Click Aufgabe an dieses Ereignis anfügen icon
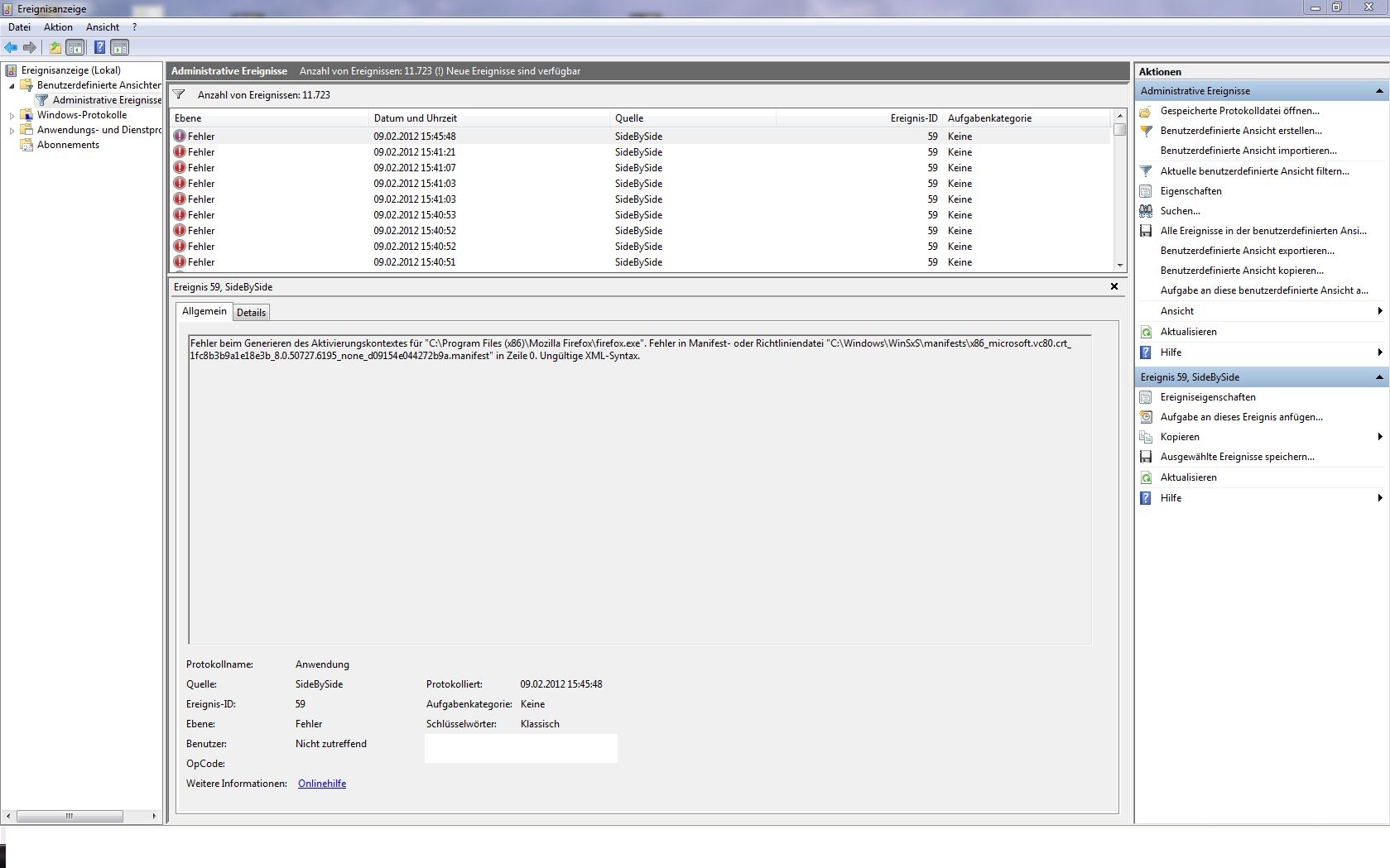The image size is (1390, 868). click(1146, 417)
